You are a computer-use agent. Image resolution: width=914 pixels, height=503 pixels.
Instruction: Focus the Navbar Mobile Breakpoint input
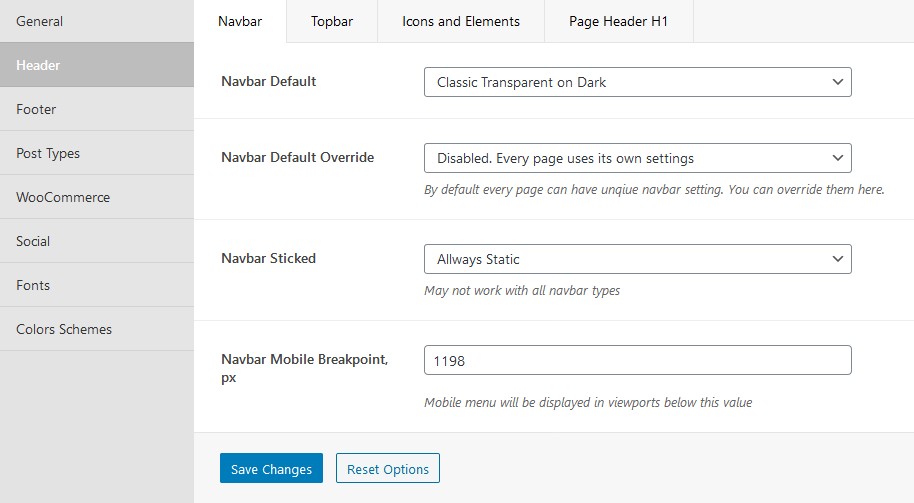pos(638,360)
